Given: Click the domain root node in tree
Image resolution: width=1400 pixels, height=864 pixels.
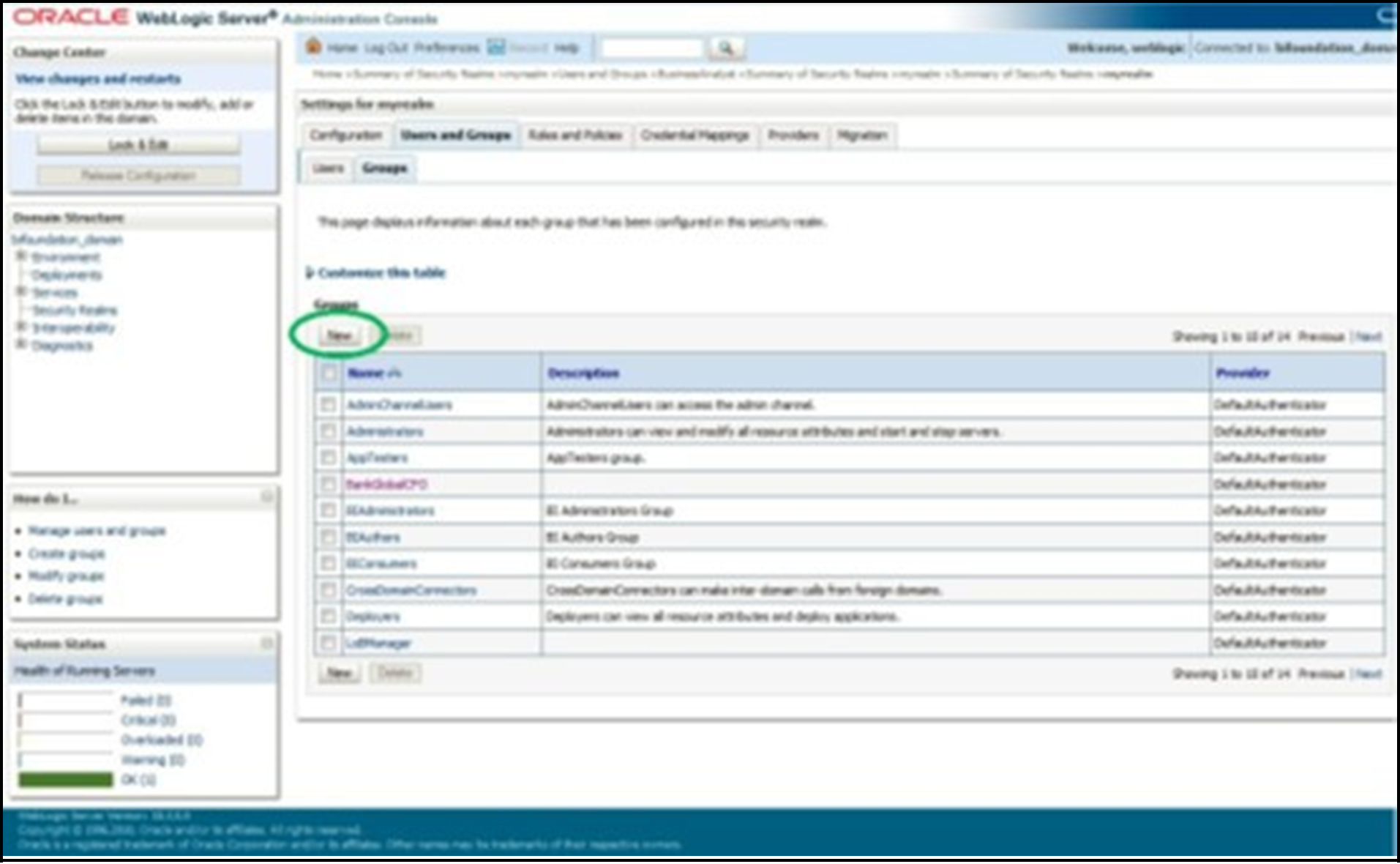Looking at the screenshot, I should (67, 239).
